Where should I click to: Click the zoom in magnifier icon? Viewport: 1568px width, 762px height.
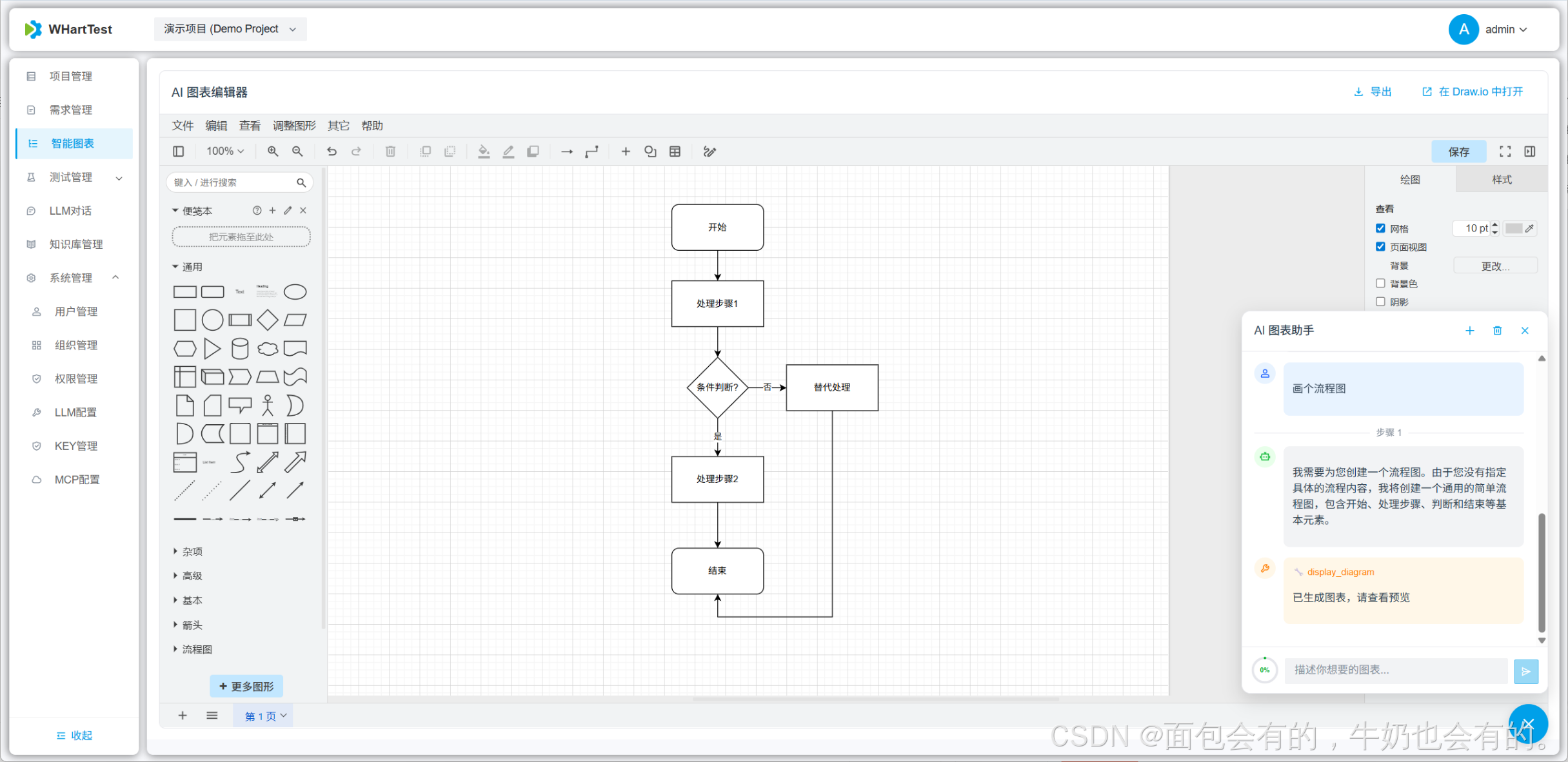pyautogui.click(x=273, y=151)
